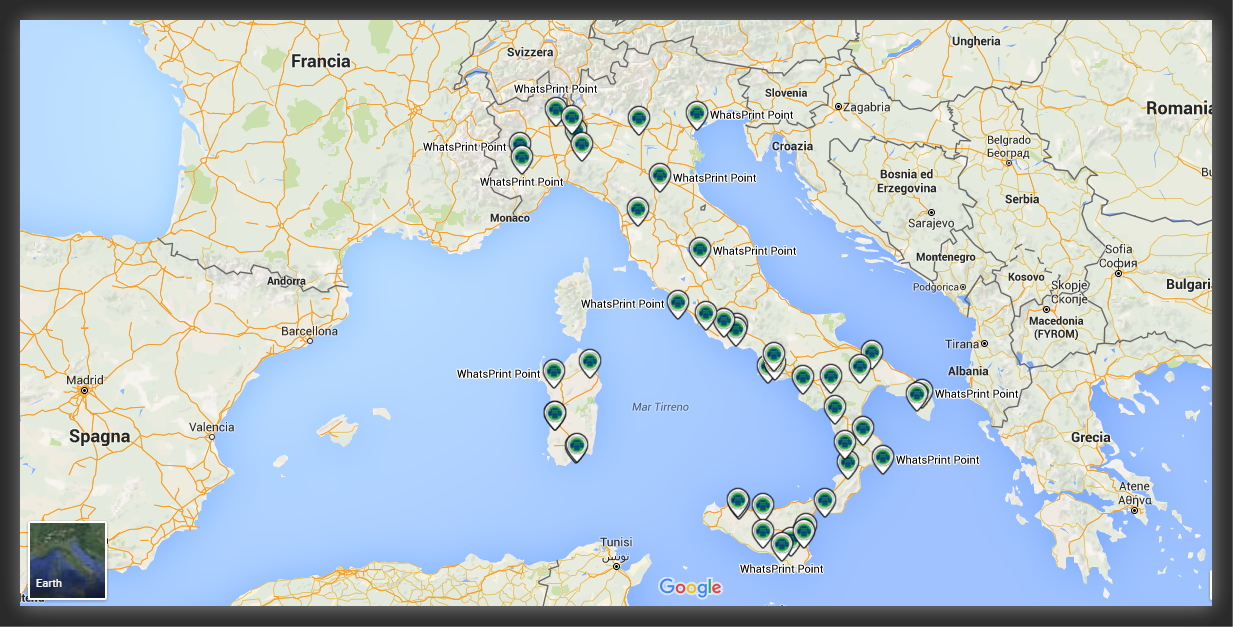
Task: Select the westernmost Sicily marker
Action: click(738, 503)
